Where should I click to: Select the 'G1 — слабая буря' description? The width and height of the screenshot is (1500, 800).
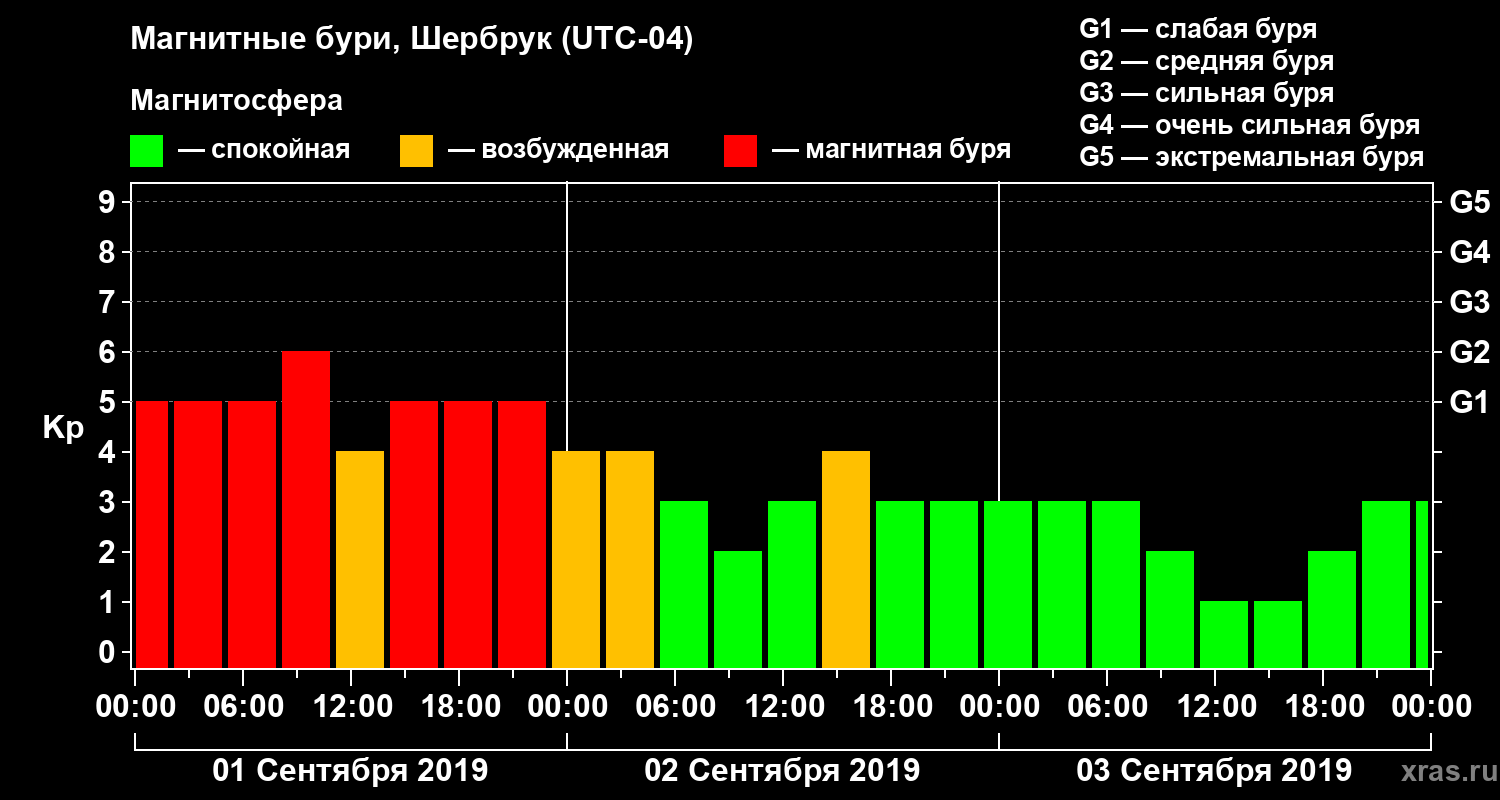click(x=1198, y=29)
